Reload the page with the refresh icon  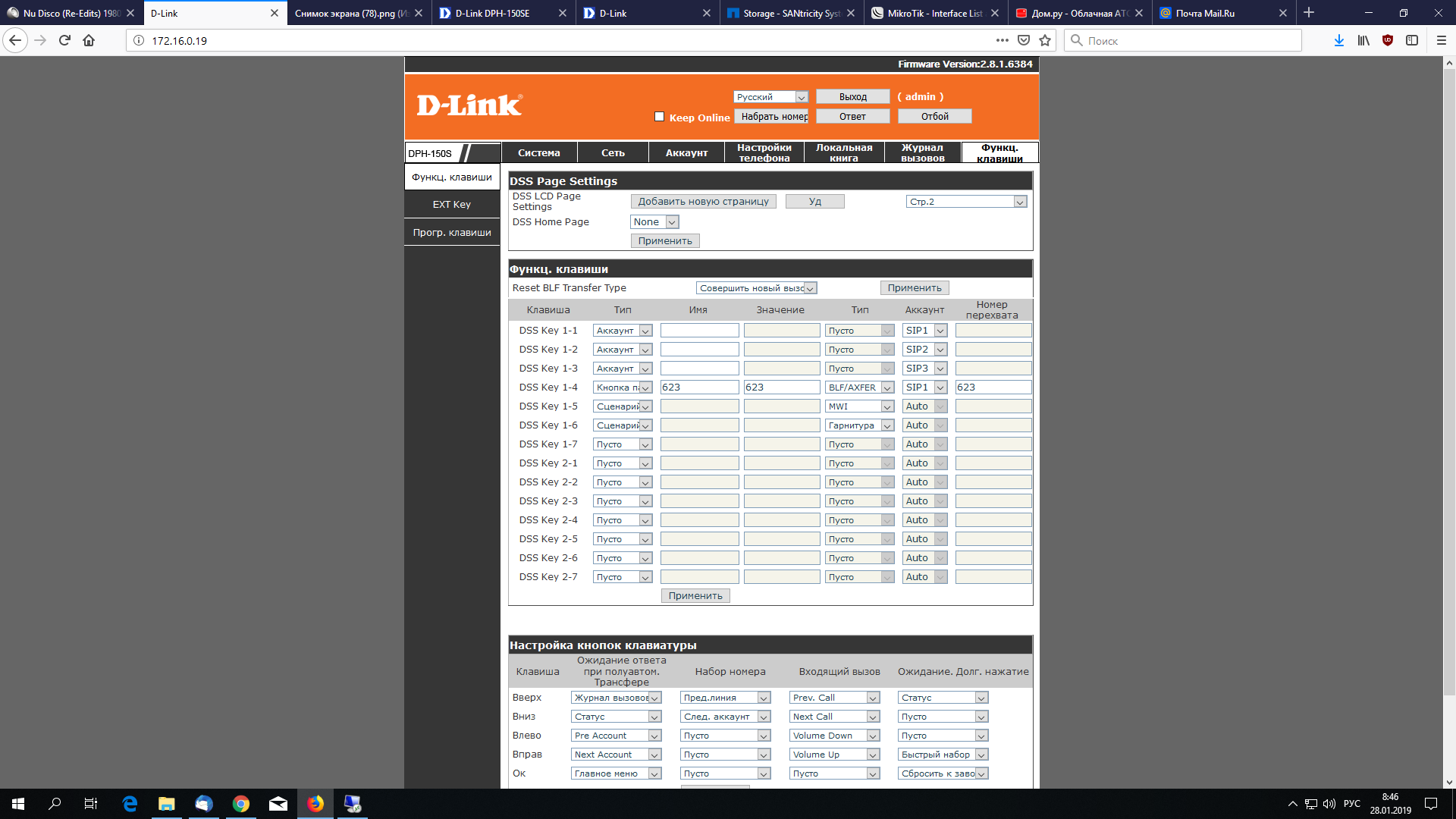pos(64,40)
